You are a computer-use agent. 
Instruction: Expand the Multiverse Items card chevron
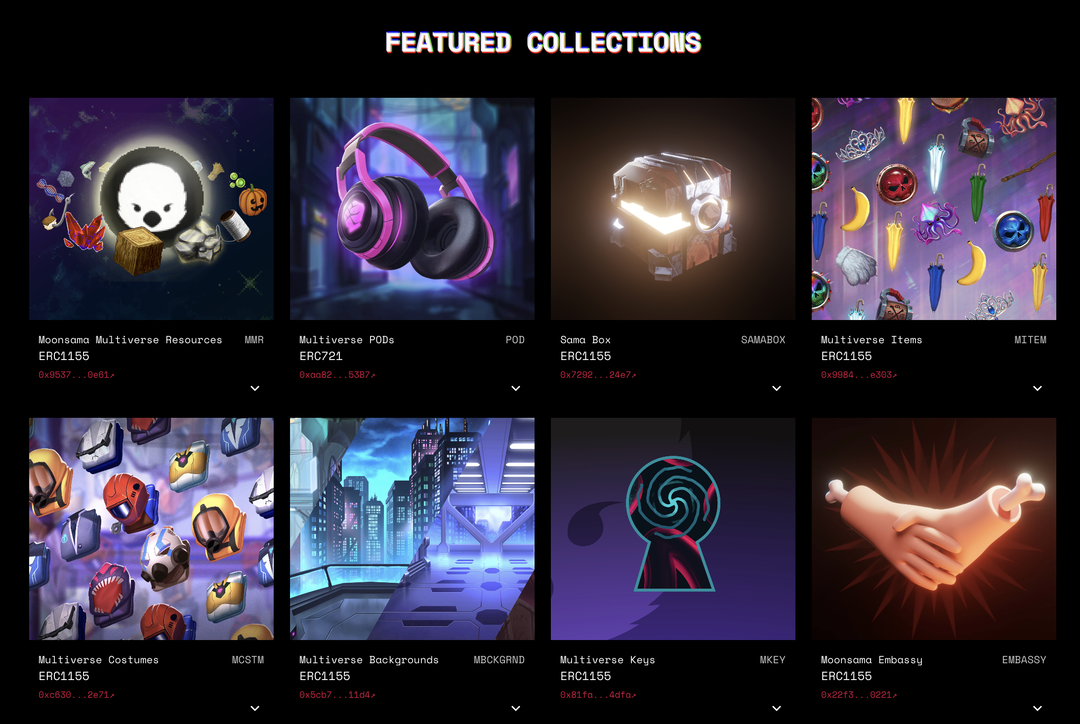1037,389
